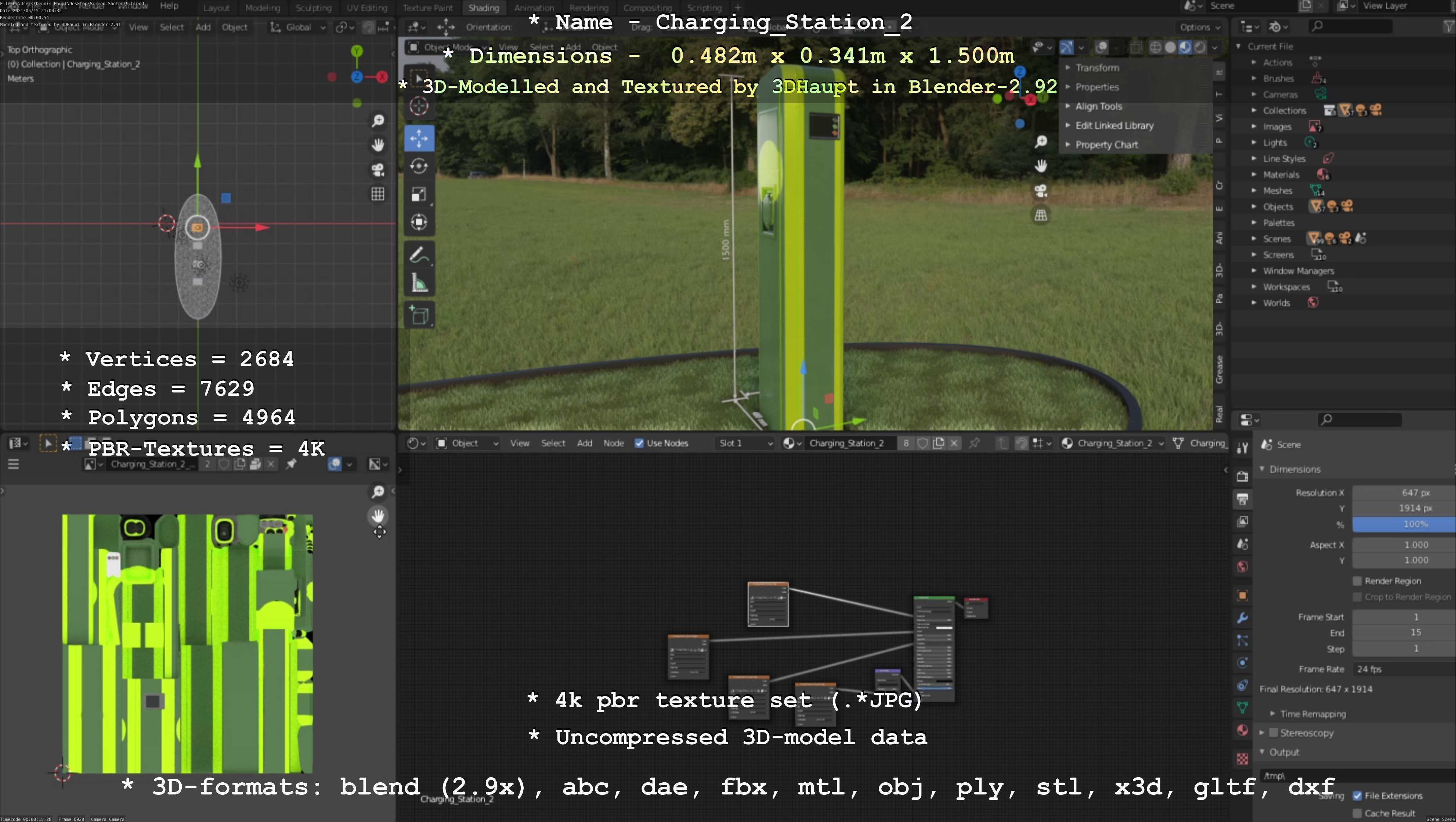Expand the Align Tools panel
The width and height of the screenshot is (1456, 822).
(1098, 106)
